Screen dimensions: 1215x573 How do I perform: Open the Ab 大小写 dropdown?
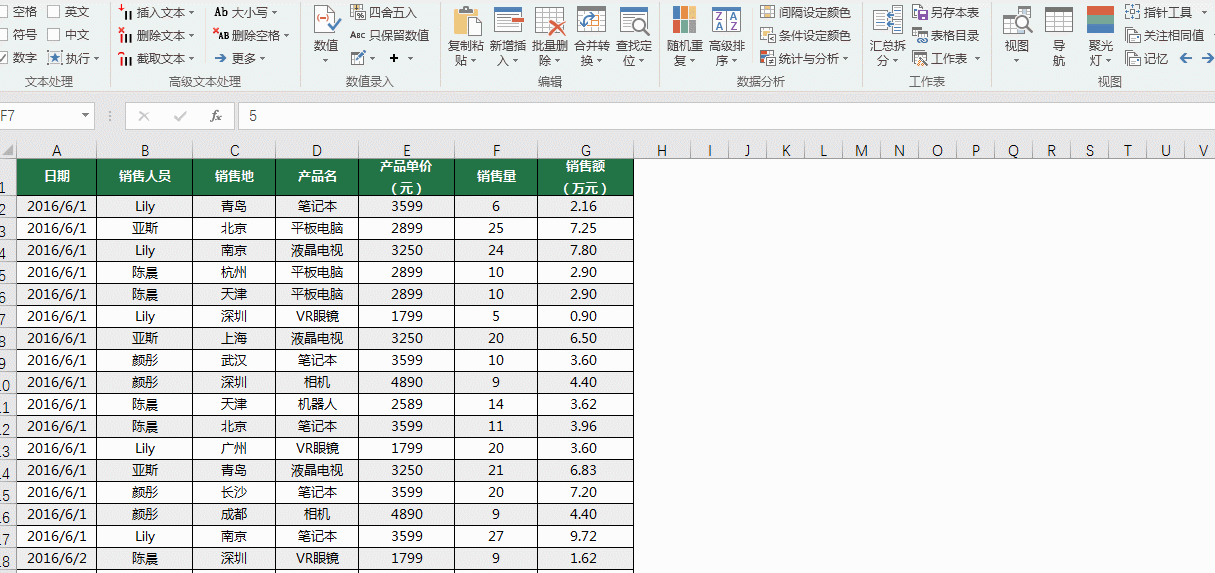(246, 12)
